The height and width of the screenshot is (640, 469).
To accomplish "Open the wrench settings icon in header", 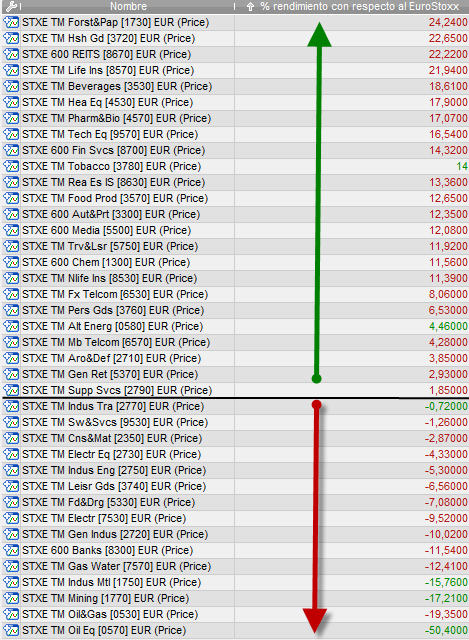I will point(11,6).
